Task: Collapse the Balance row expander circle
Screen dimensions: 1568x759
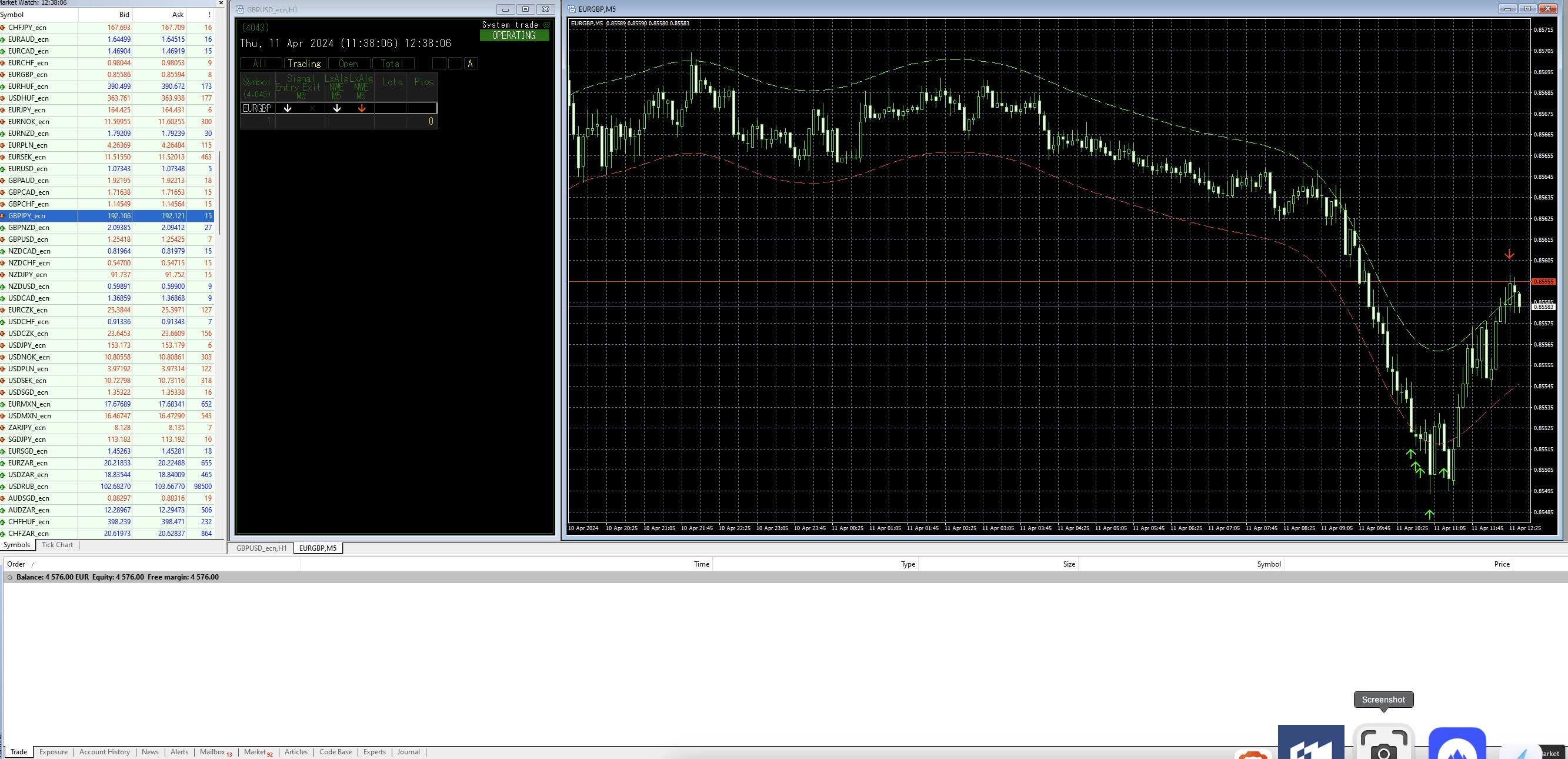Action: coord(10,577)
